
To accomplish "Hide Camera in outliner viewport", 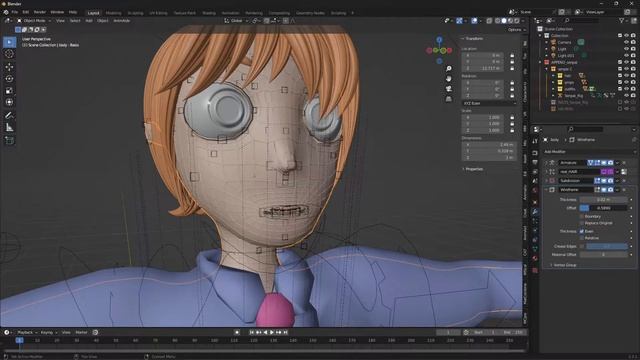I will tap(627, 42).
